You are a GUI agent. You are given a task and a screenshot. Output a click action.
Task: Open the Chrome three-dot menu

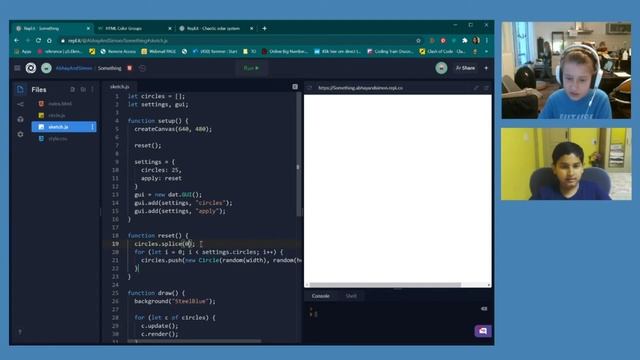pos(487,40)
